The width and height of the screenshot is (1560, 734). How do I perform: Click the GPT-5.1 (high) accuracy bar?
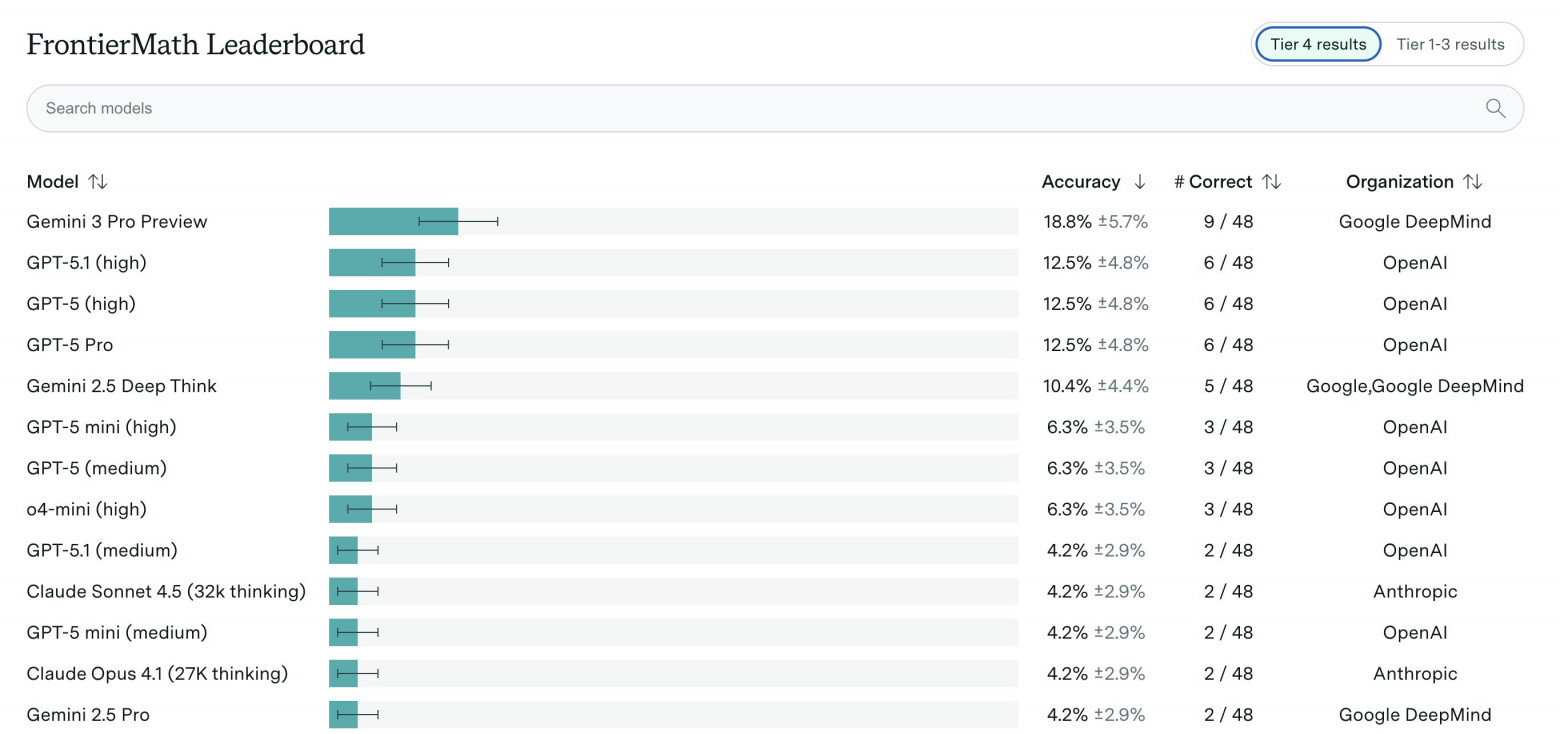372,263
